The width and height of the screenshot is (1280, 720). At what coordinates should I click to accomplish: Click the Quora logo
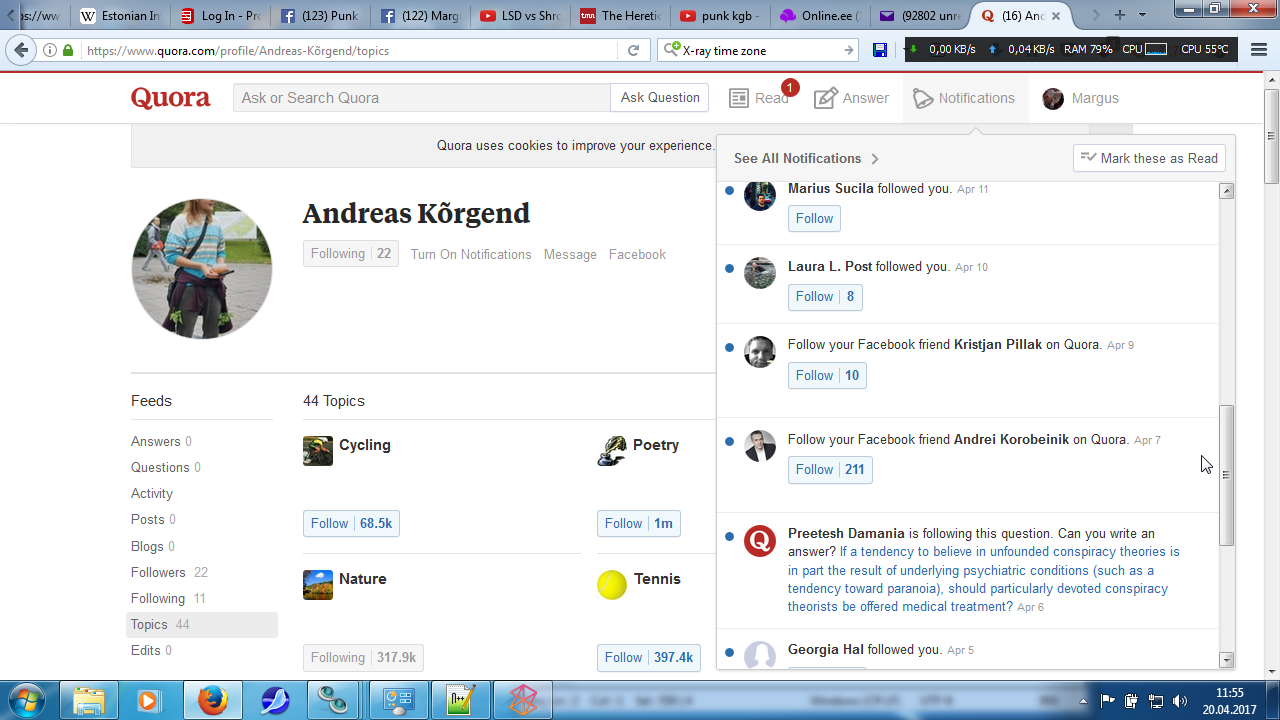[171, 98]
